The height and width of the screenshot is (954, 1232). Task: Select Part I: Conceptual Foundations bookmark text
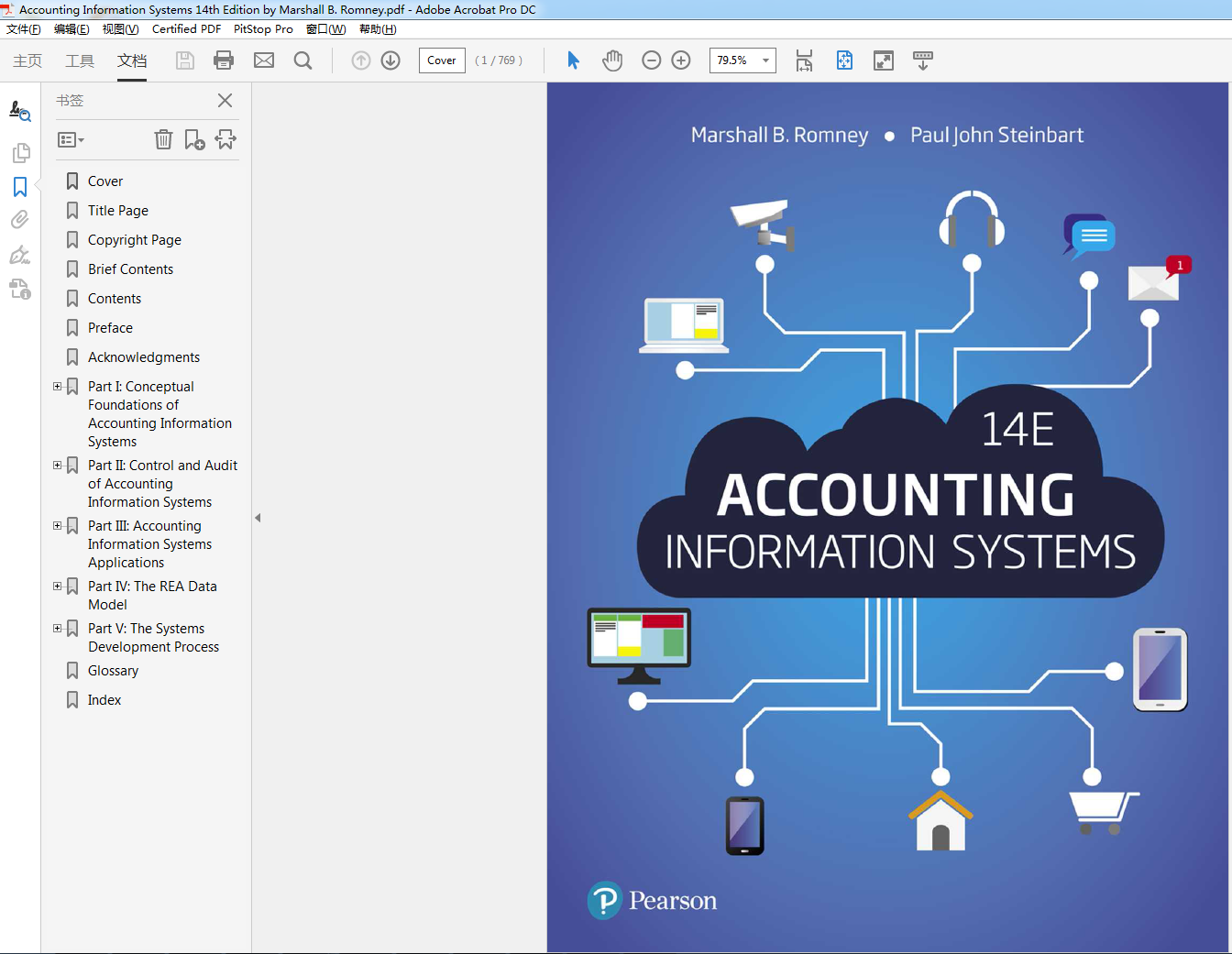(x=159, y=414)
